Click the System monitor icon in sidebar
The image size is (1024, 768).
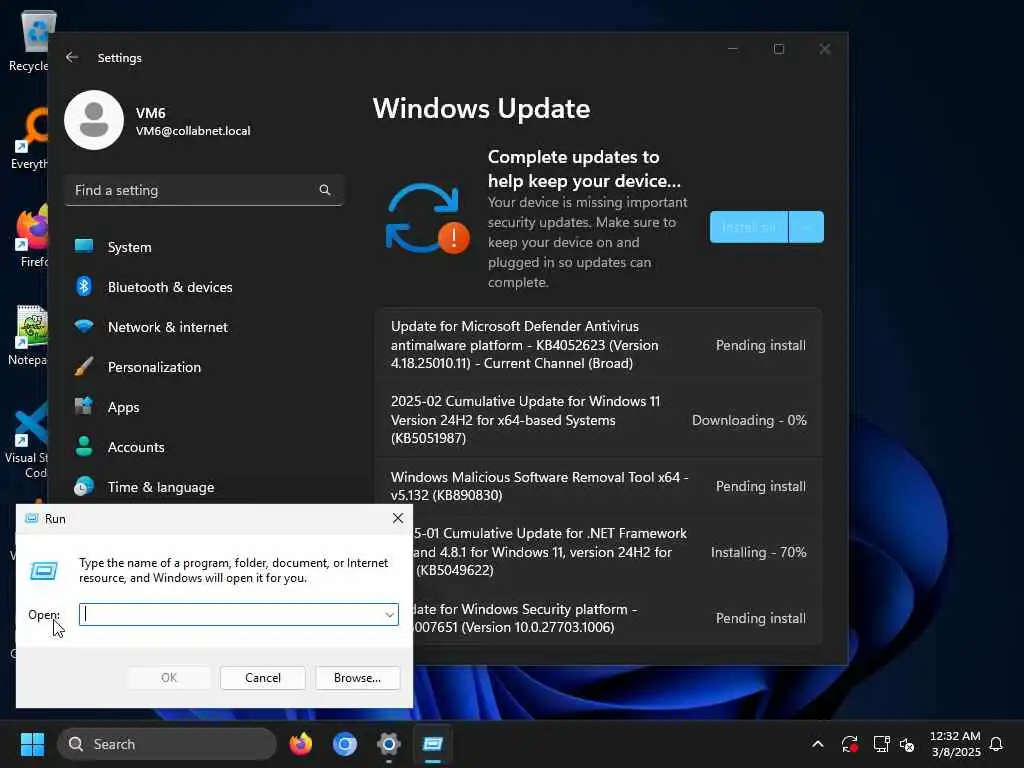click(x=84, y=246)
